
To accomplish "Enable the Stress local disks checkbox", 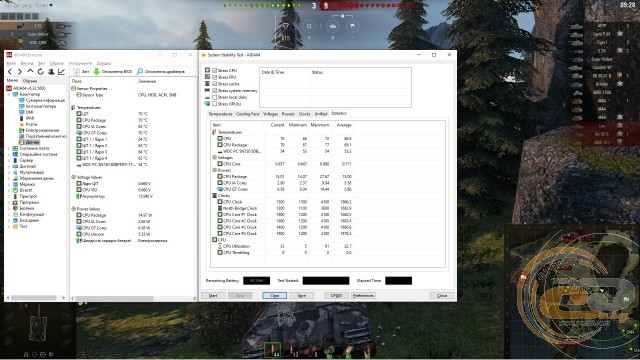I will (x=214, y=97).
